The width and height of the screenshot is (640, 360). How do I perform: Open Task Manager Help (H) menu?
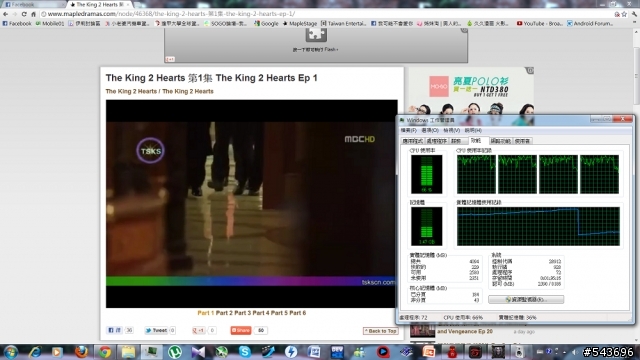(x=473, y=130)
